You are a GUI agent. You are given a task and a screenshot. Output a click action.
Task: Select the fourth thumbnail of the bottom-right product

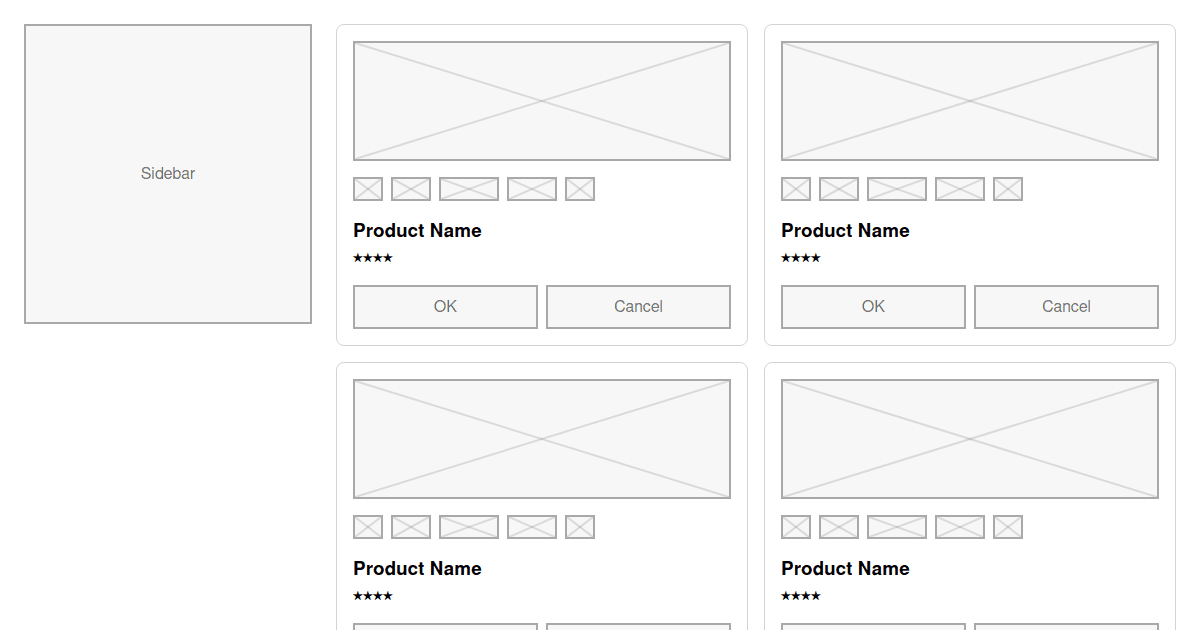point(959,527)
